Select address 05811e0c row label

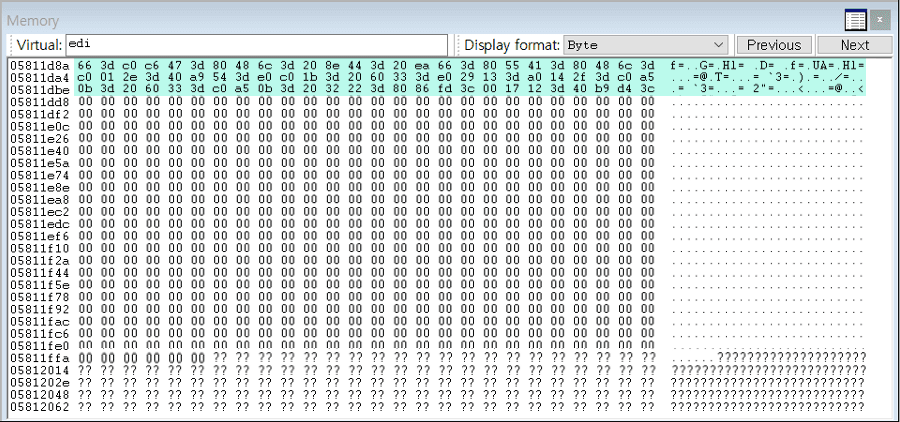[x=40, y=126]
